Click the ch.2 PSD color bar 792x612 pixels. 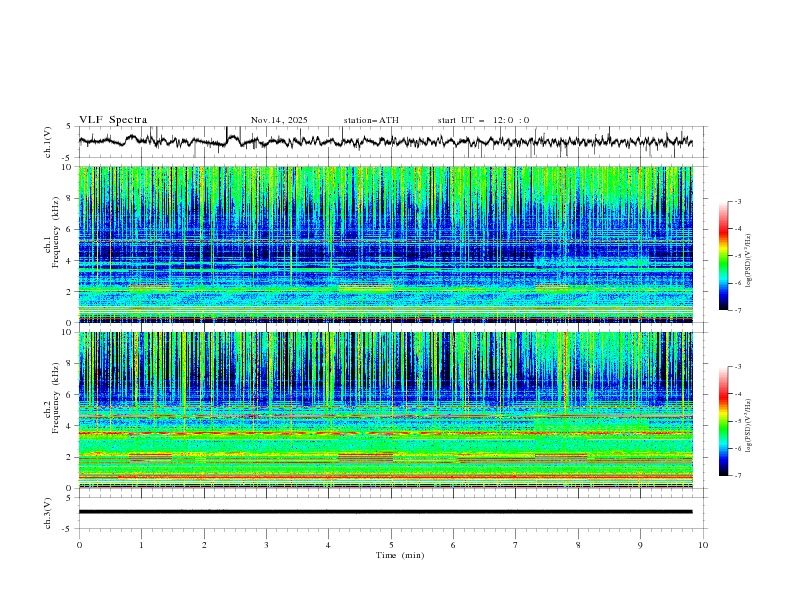(x=723, y=421)
